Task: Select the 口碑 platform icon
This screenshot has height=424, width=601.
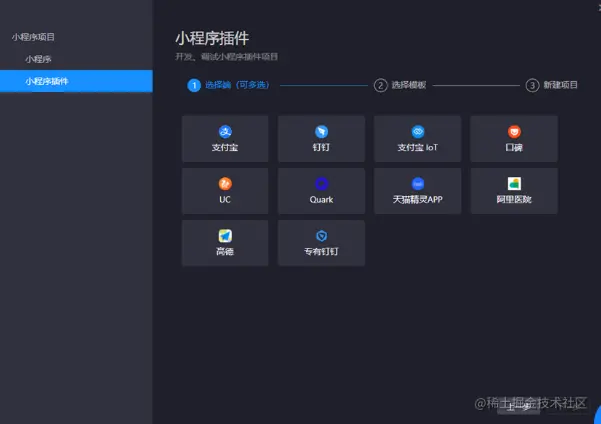Action: [x=514, y=131]
